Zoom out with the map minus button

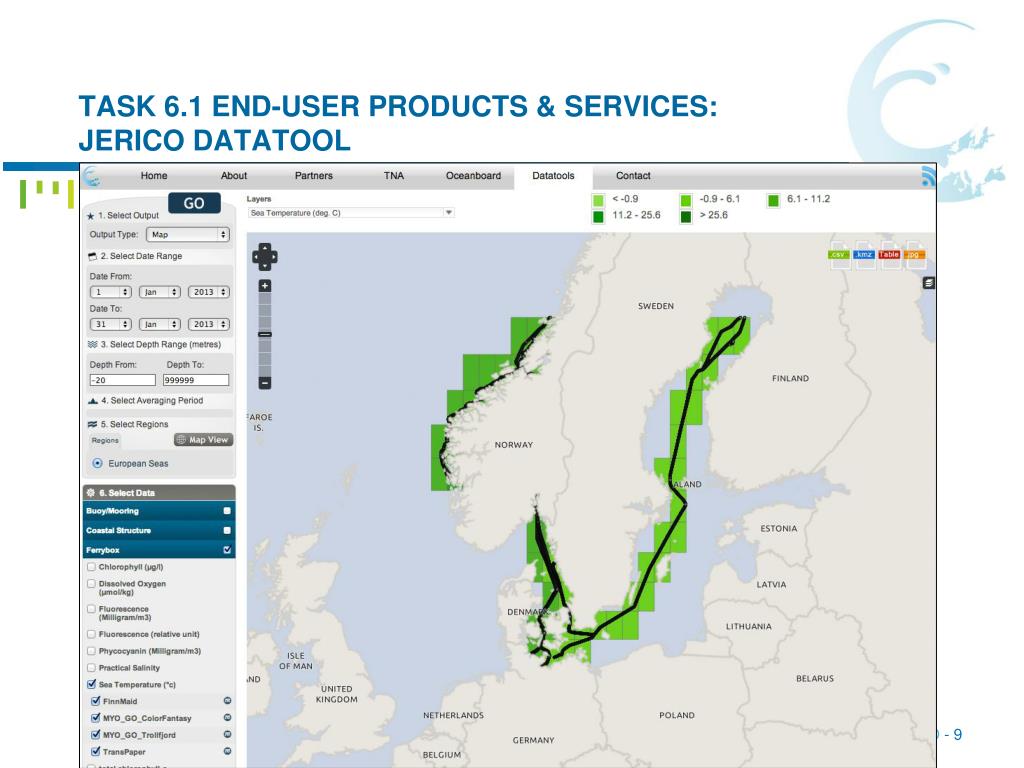coord(264,383)
